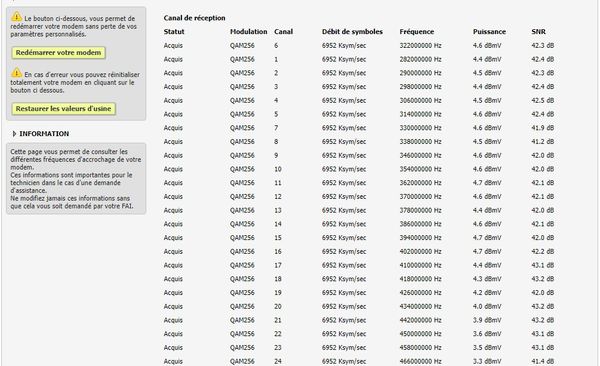Click SNR 41.2 dB on channel 8 row
This screenshot has width=600, height=366.
click(543, 142)
